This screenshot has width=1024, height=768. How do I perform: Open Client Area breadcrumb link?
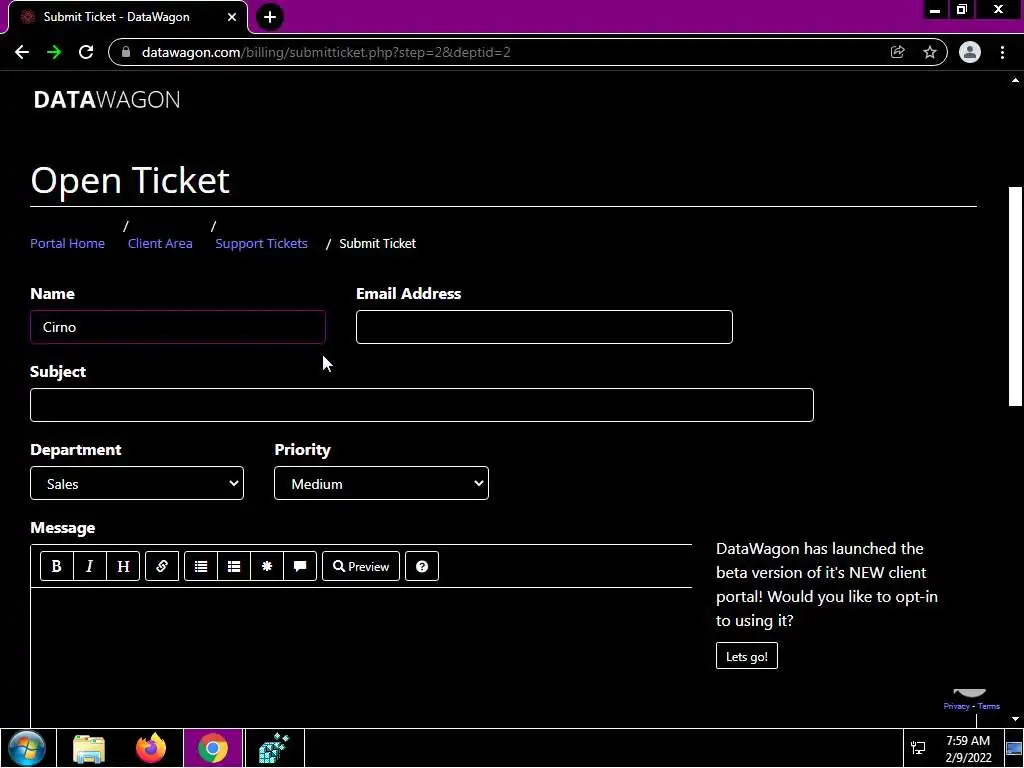coord(160,243)
